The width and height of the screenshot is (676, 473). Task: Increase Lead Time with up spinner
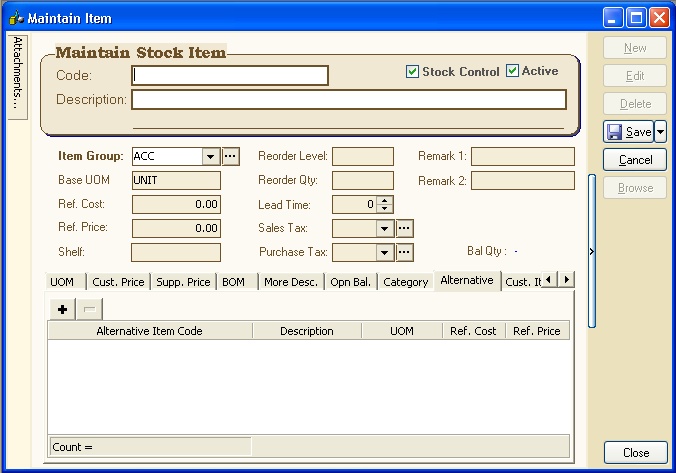pyautogui.click(x=385, y=200)
